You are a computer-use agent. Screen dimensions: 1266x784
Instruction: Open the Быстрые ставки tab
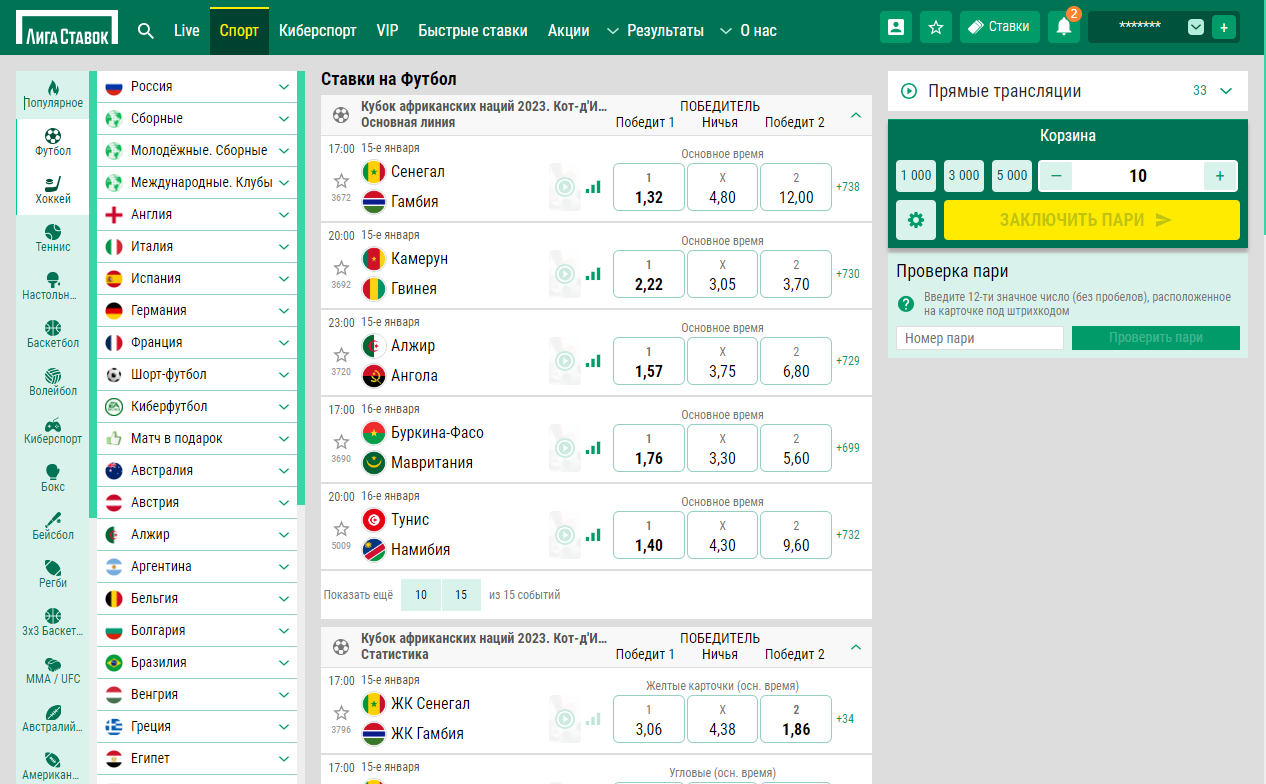tap(473, 30)
